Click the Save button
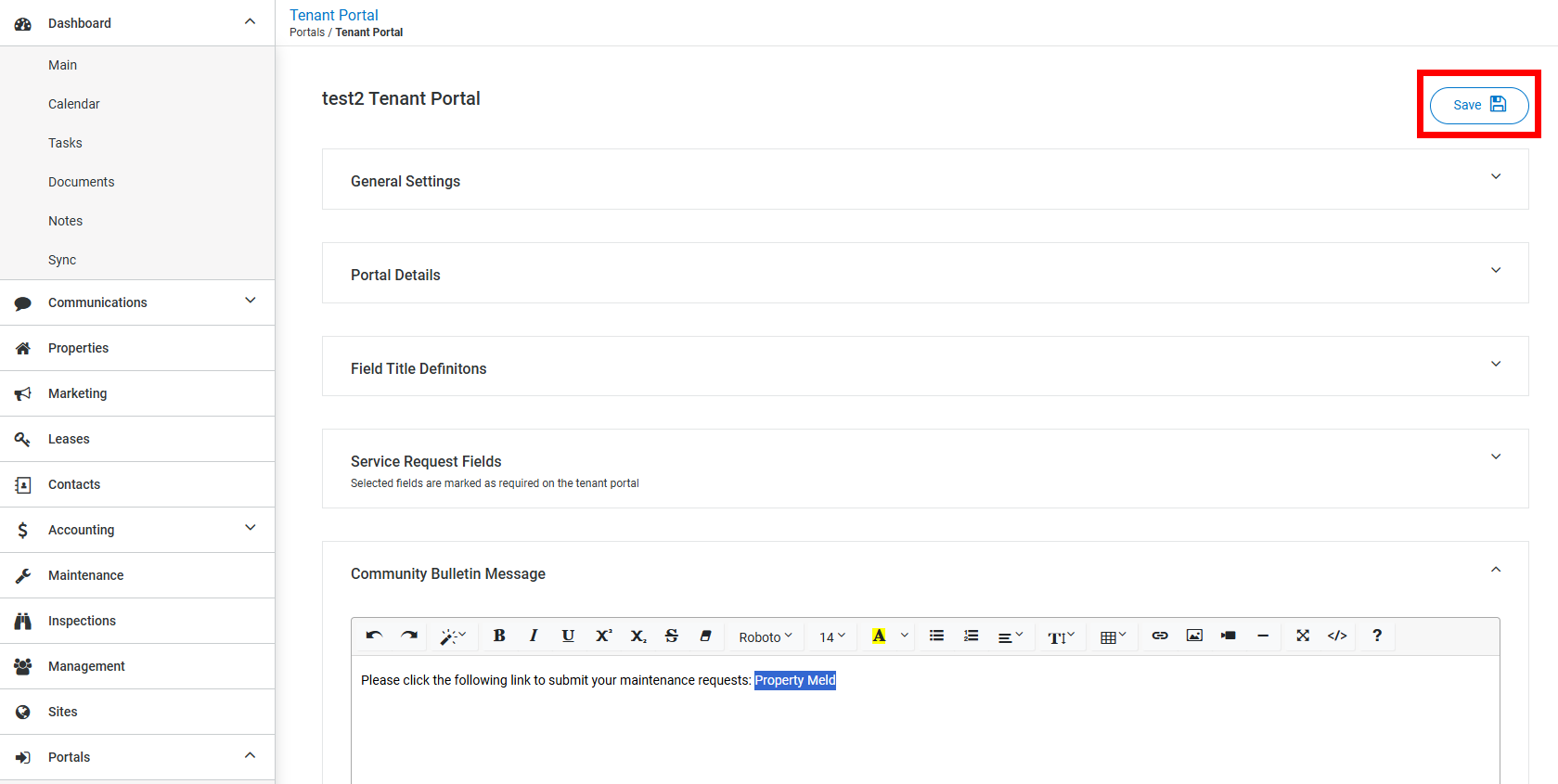 [x=1478, y=105]
